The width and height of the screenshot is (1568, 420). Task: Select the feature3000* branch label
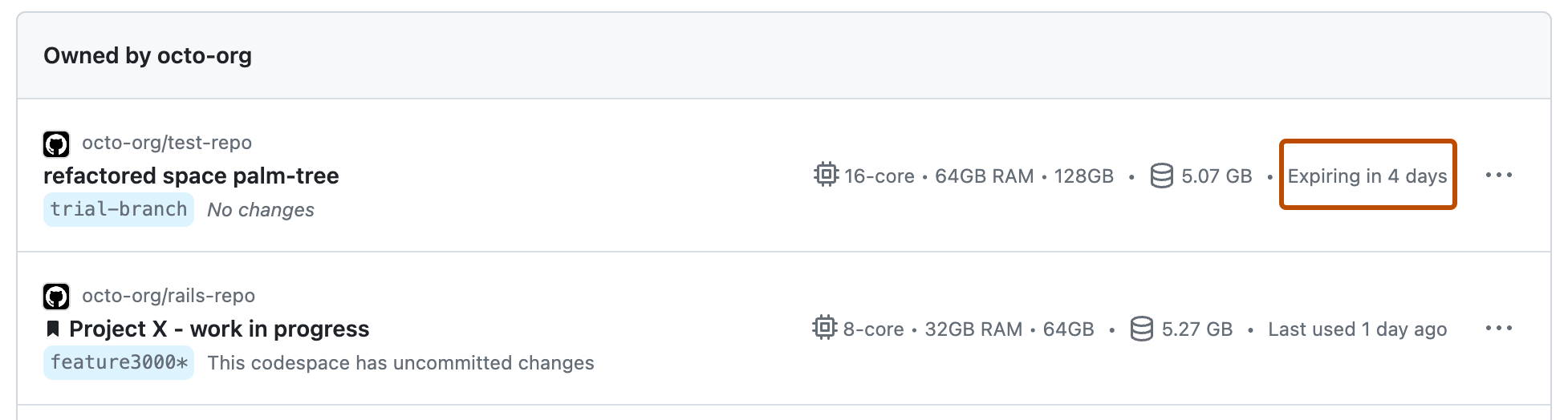[119, 363]
